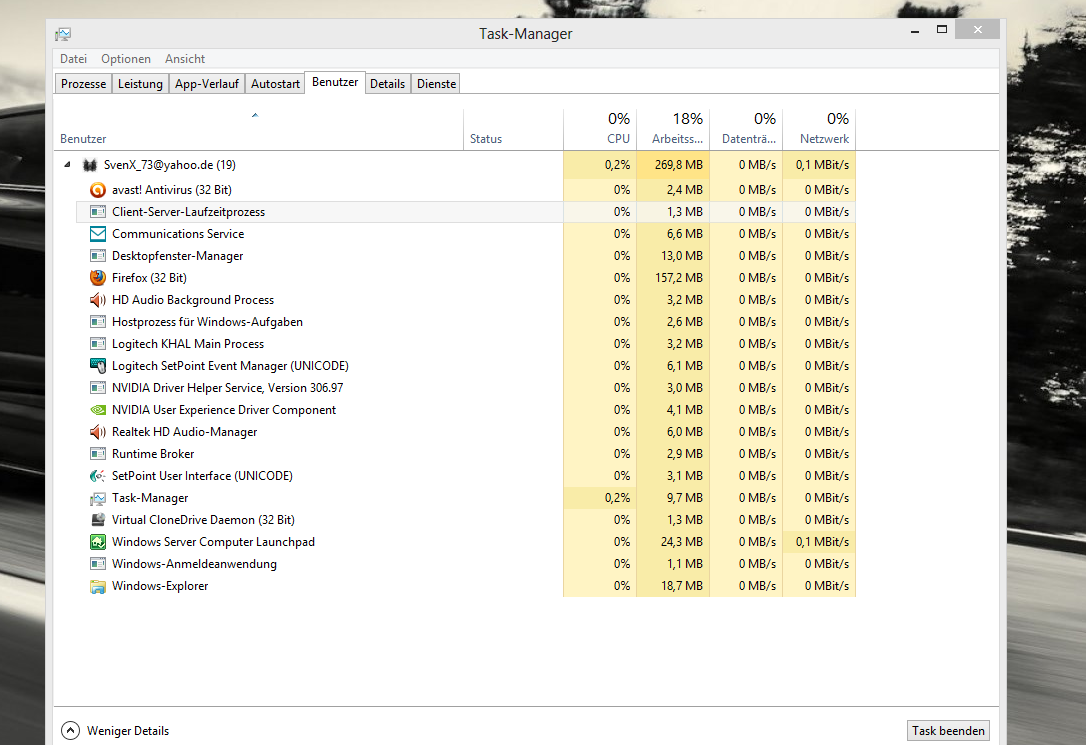Click Windows-Explorer memory value 18,7 MB
The image size is (1086, 745).
[682, 586]
